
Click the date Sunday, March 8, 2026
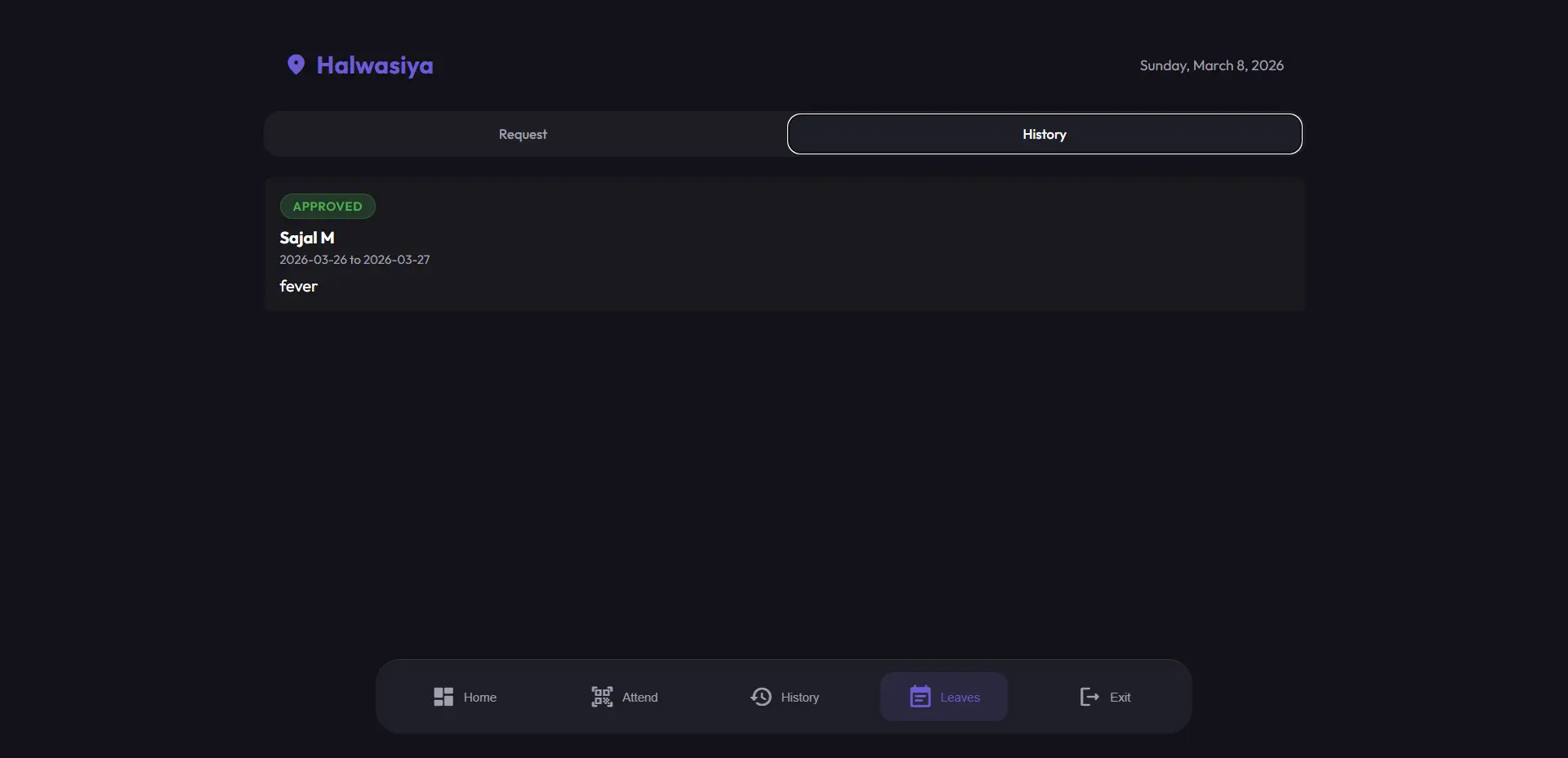tap(1212, 65)
